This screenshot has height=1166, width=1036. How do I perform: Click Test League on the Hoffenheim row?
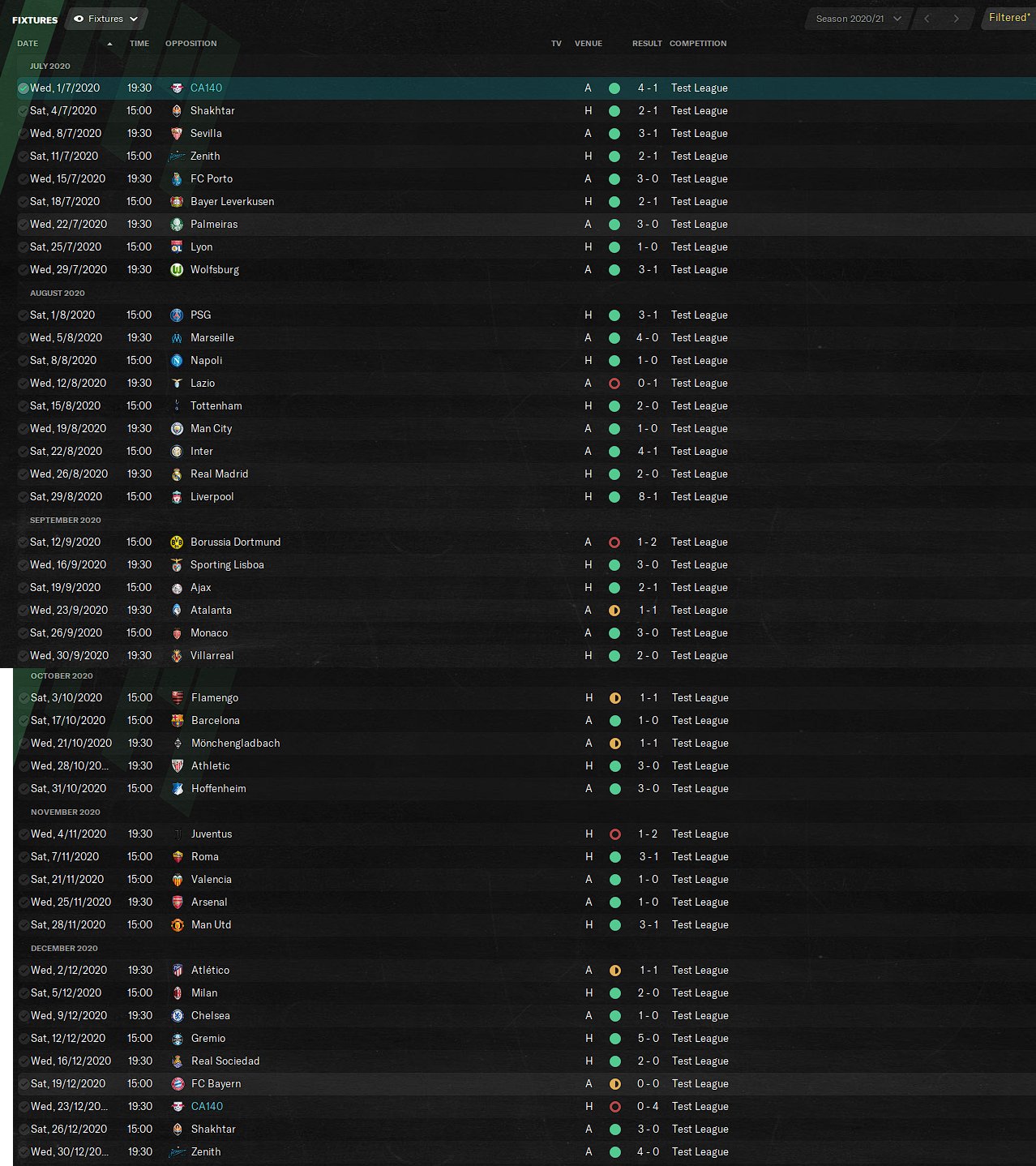(x=700, y=788)
